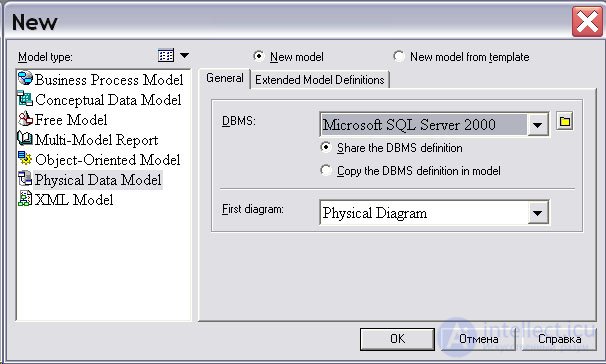The image size is (606, 364).
Task: Select the New model radio button
Action: coord(258,56)
